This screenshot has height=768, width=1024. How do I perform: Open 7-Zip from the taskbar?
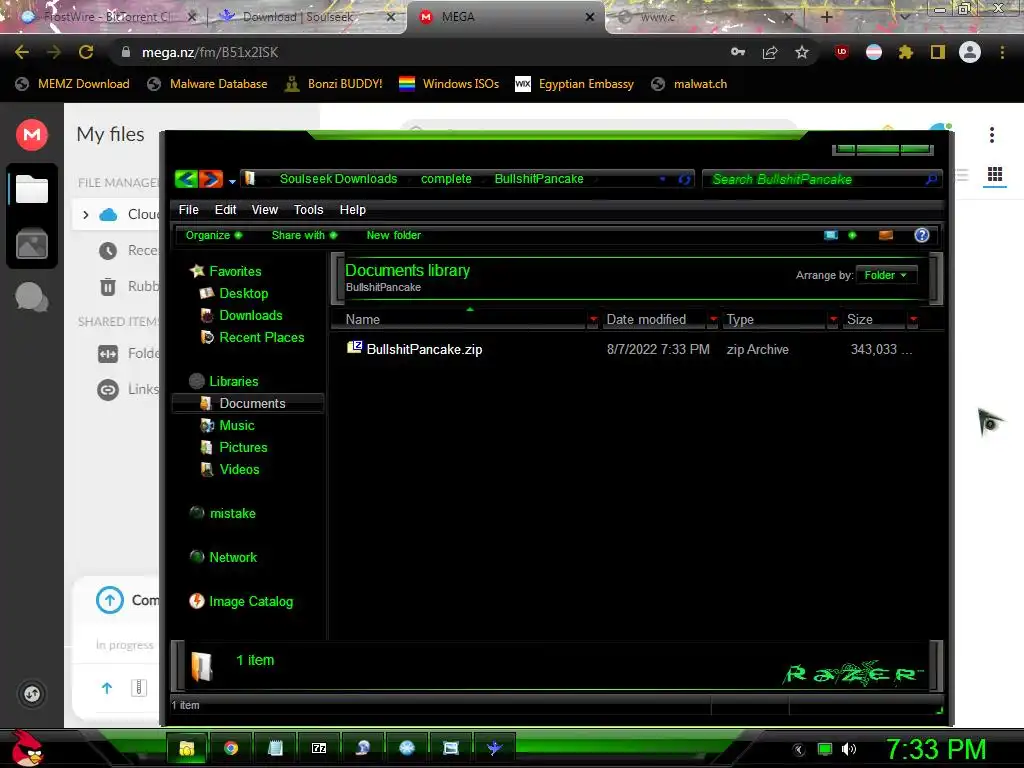coord(319,748)
